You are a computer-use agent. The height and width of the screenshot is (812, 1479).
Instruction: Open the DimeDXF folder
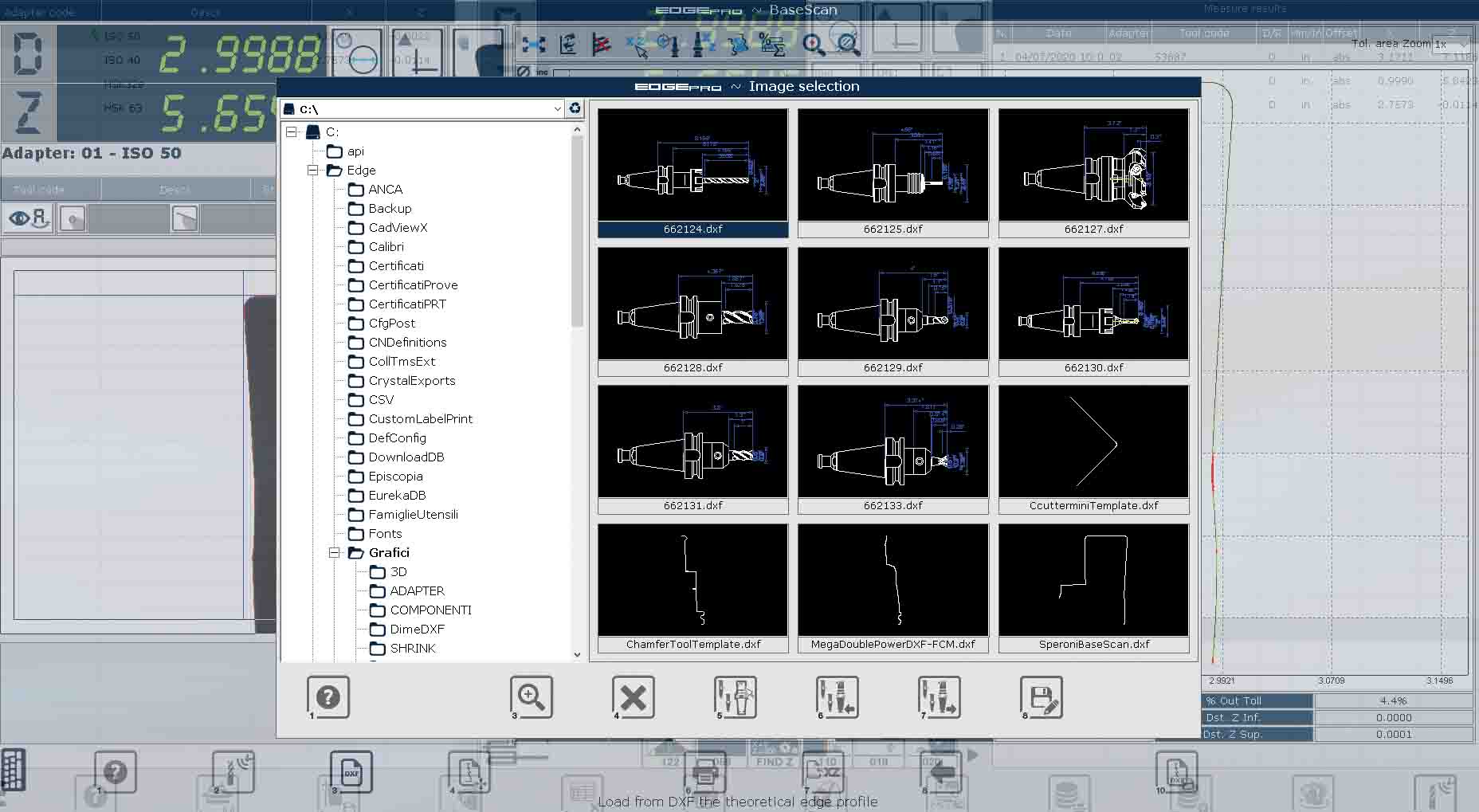coord(417,630)
